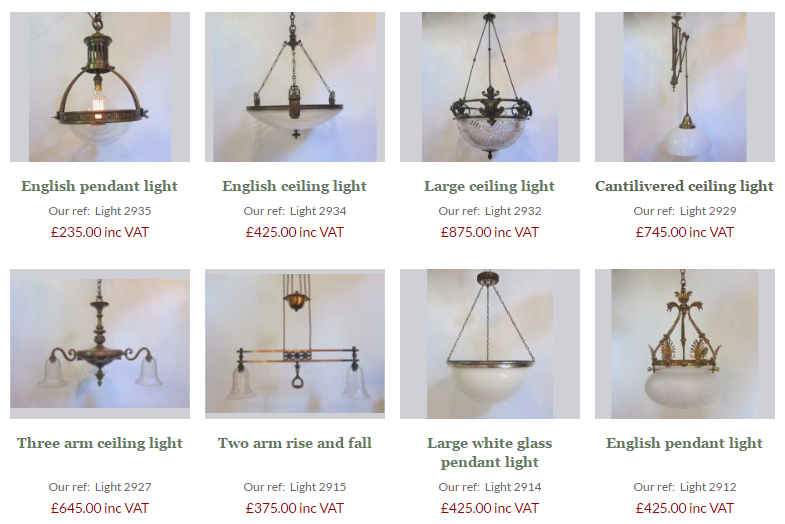Open the Large ceiling light title link
785x524 pixels.
click(490, 186)
